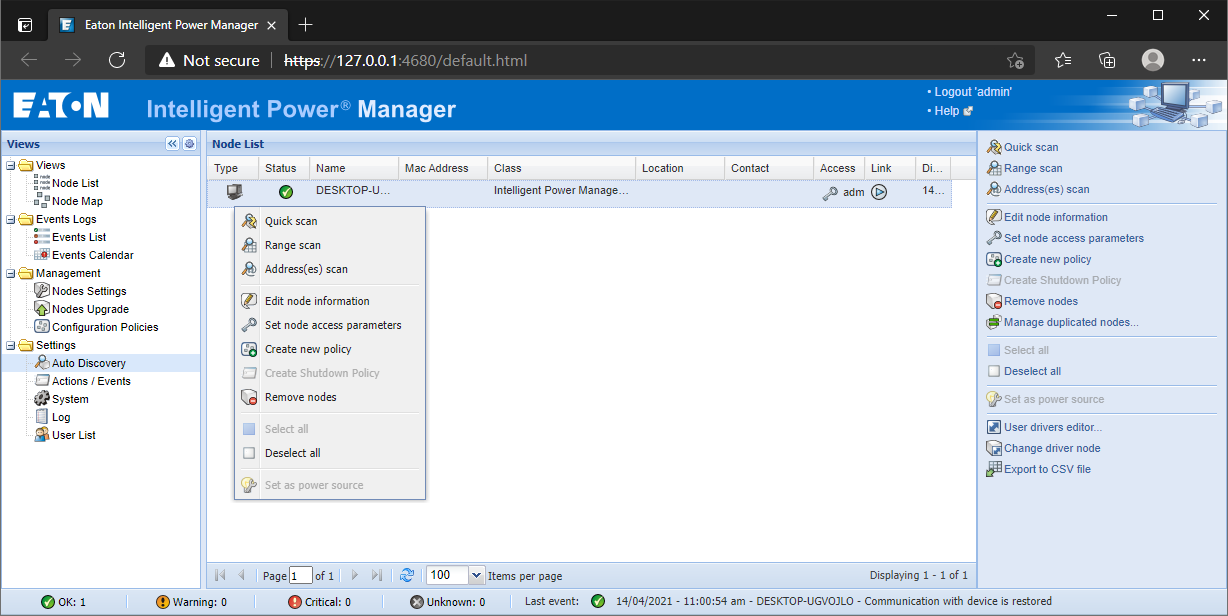Click the access key icon in node row
Viewport: 1228px width, 616px height.
point(830,192)
